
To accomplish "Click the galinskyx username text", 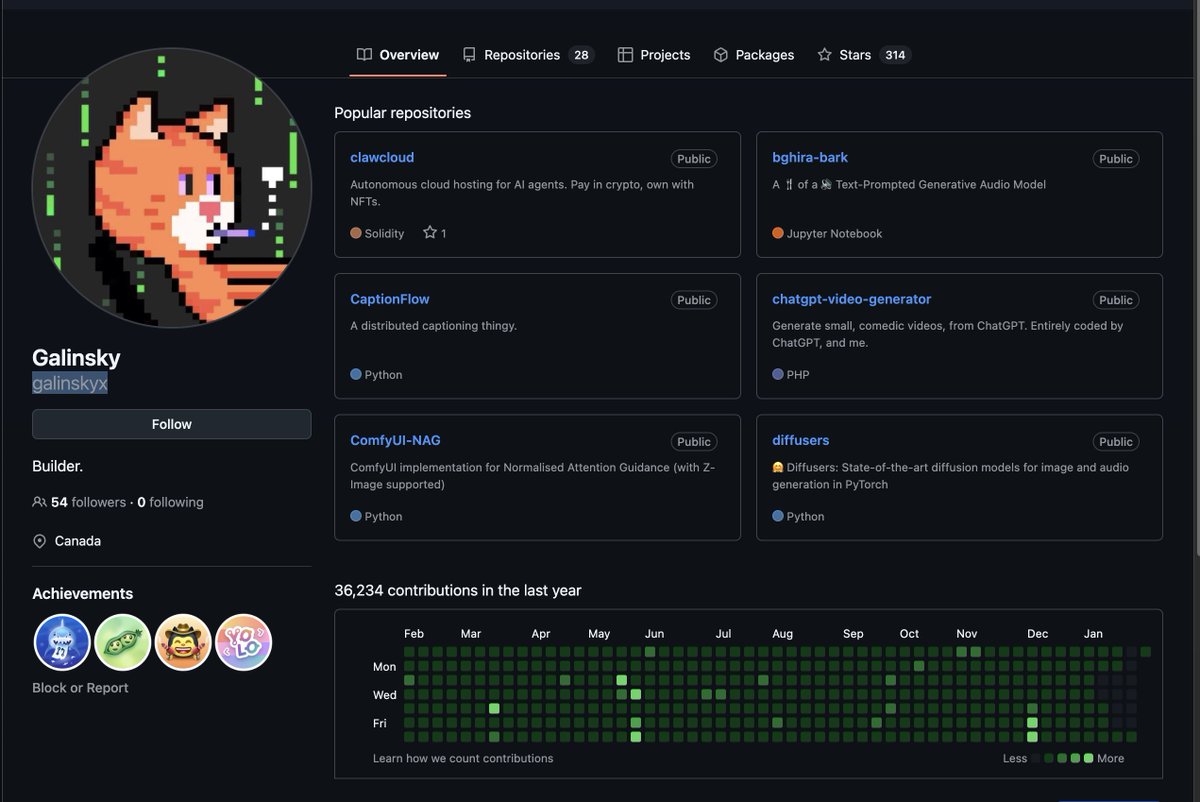I will click(70, 383).
